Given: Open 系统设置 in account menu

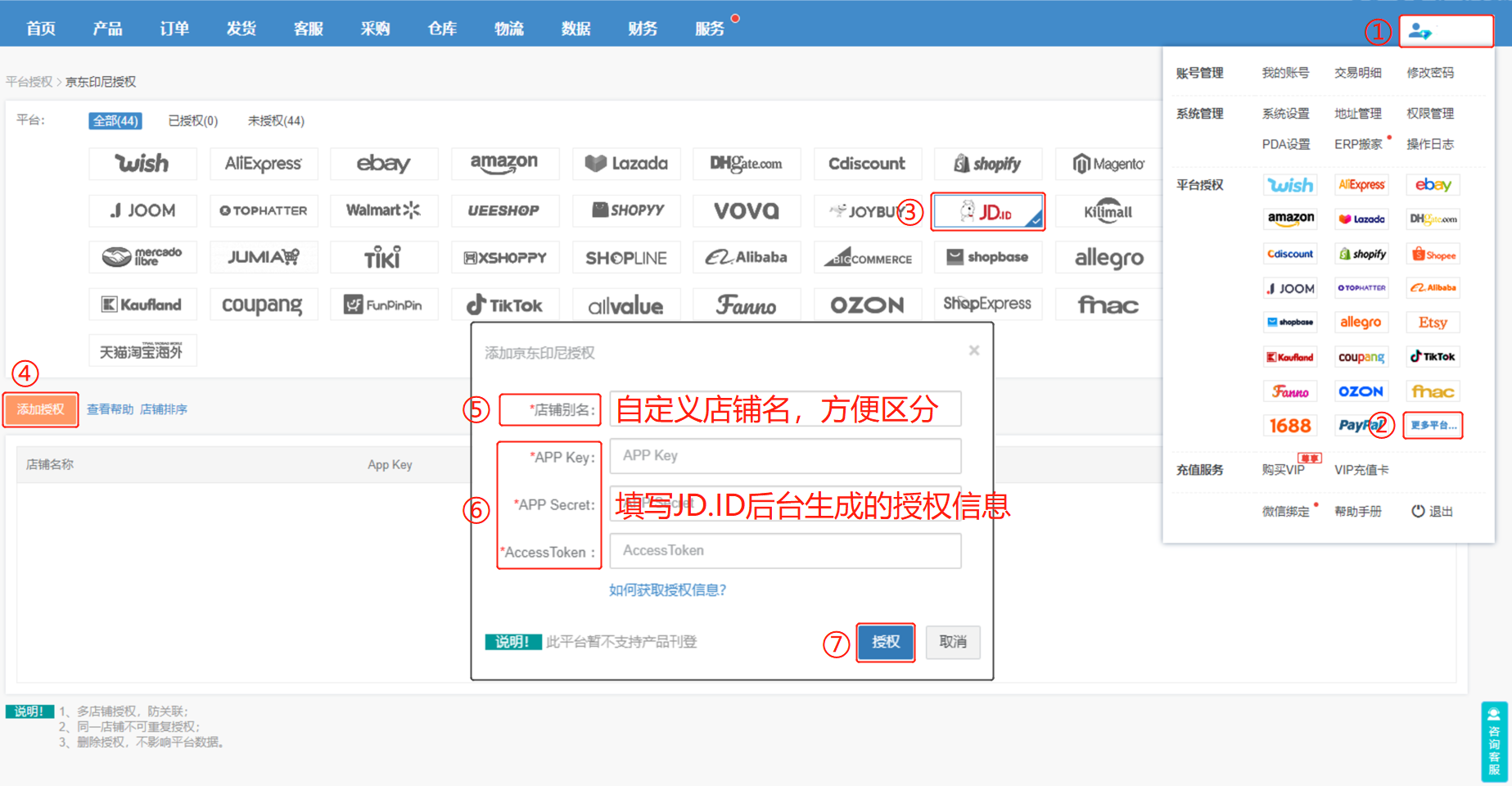Looking at the screenshot, I should tap(1285, 114).
